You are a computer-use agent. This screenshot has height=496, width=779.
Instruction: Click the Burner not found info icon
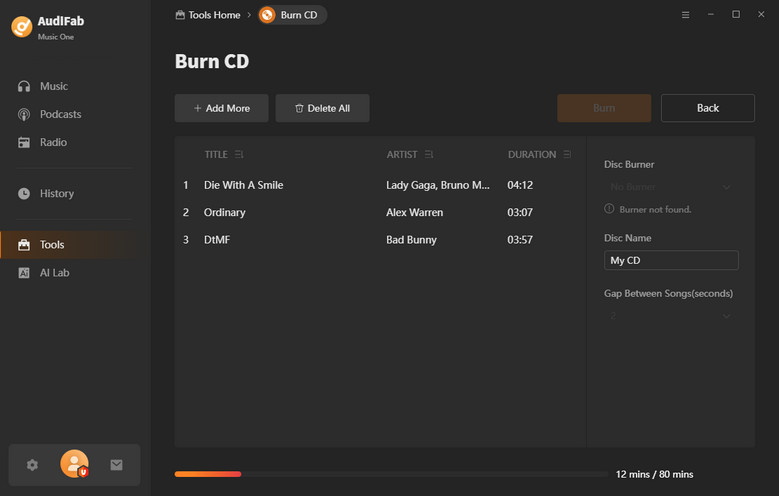click(609, 209)
